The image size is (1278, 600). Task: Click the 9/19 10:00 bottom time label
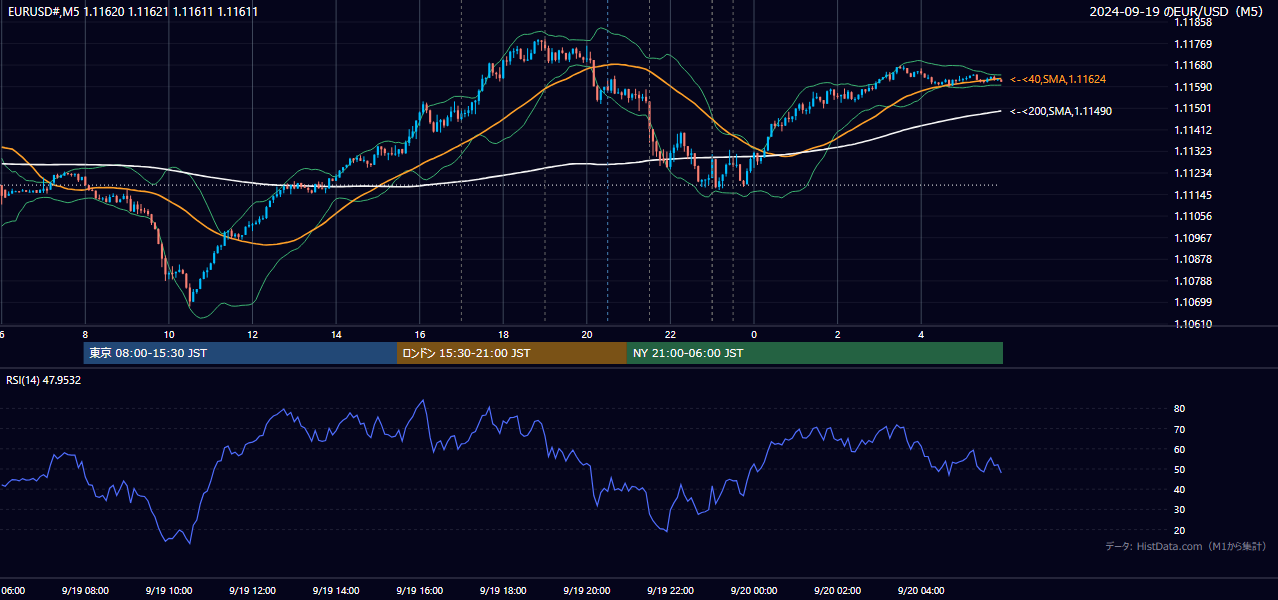(168, 591)
